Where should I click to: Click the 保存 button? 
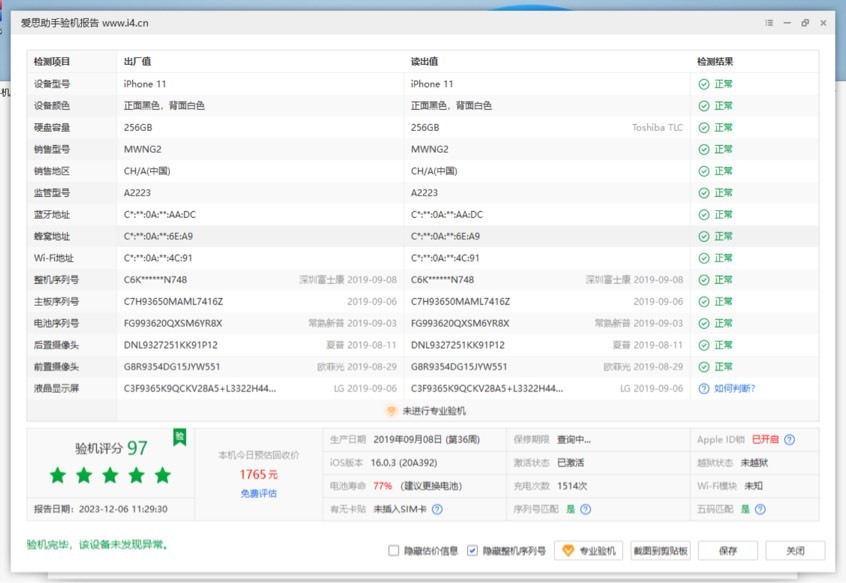click(728, 551)
